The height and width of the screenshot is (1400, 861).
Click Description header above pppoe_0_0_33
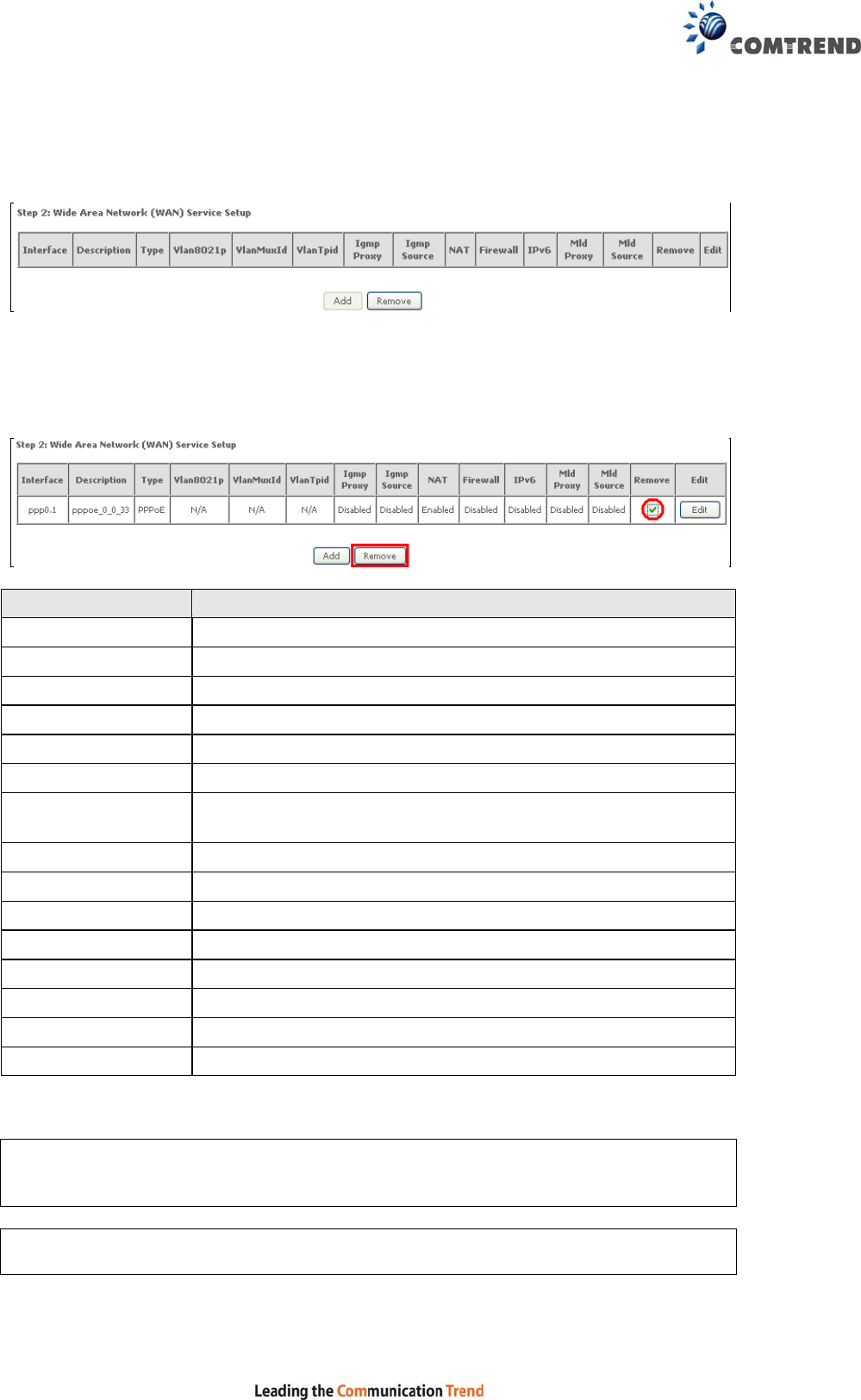point(101,480)
